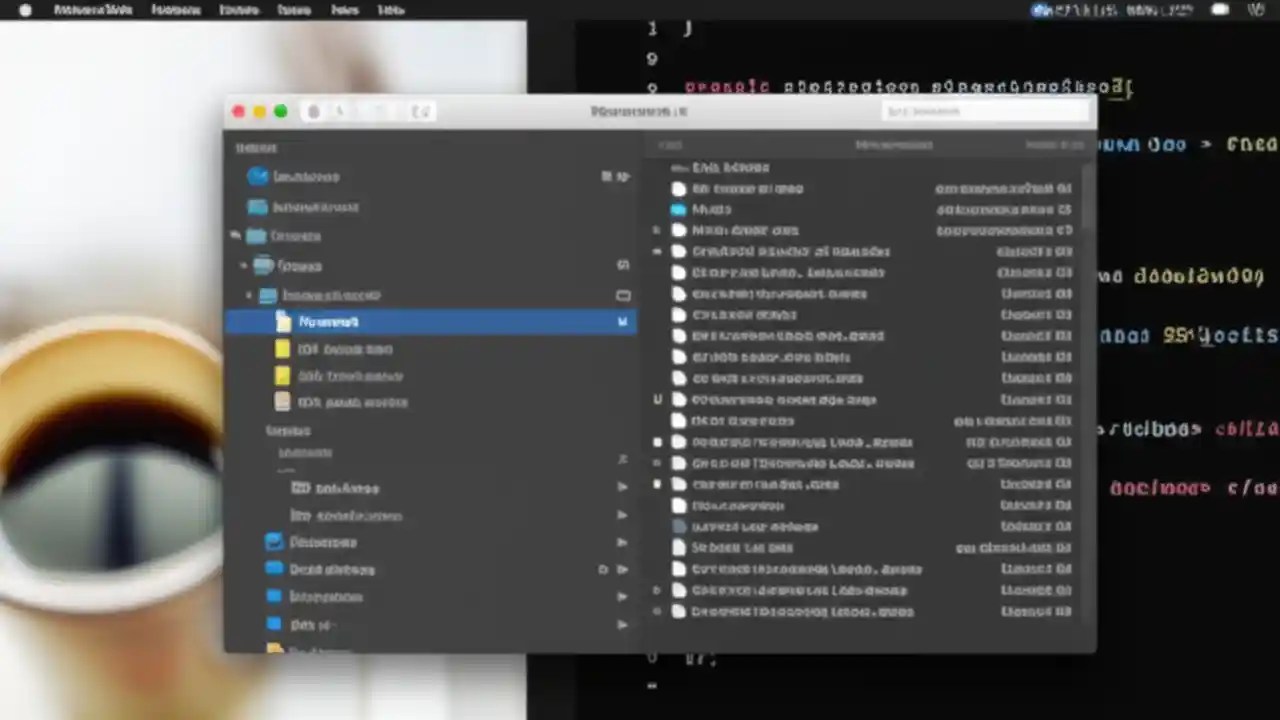Click the Date Modified column header
This screenshot has width=1280, height=720.
(893, 145)
